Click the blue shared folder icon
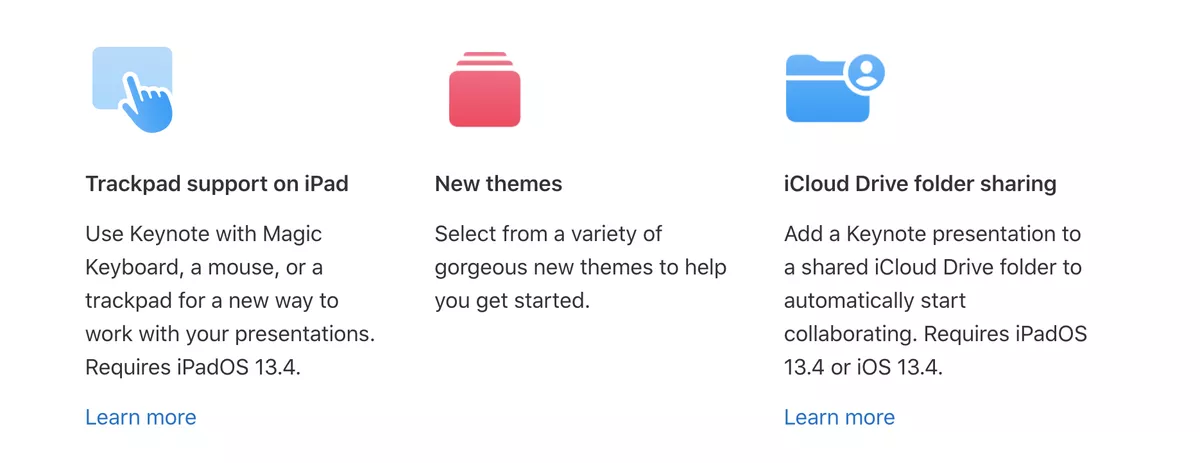This screenshot has height=463, width=1200. point(835,88)
